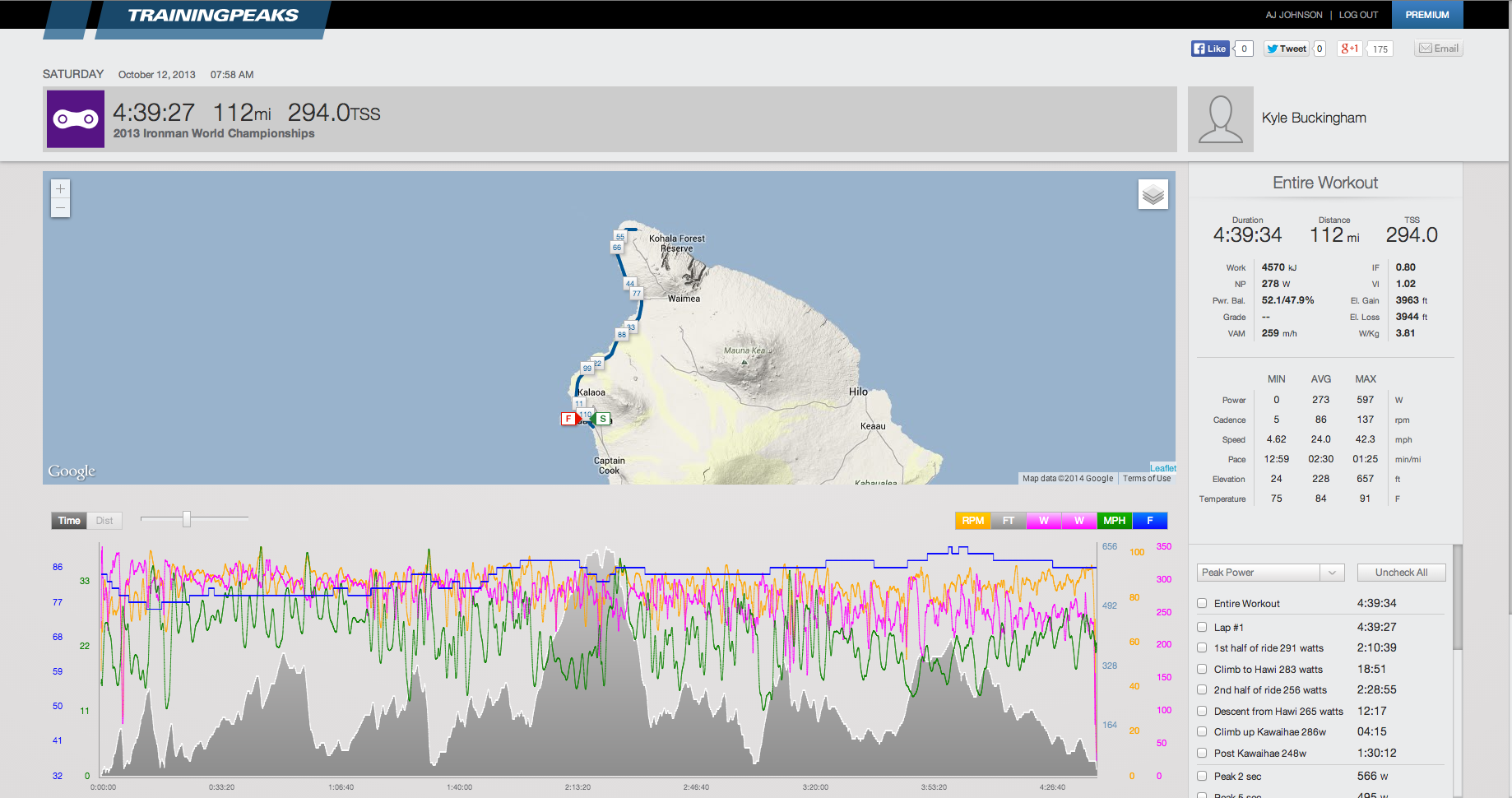Click the purple bike workout icon
1512x798 pixels.
[x=76, y=119]
